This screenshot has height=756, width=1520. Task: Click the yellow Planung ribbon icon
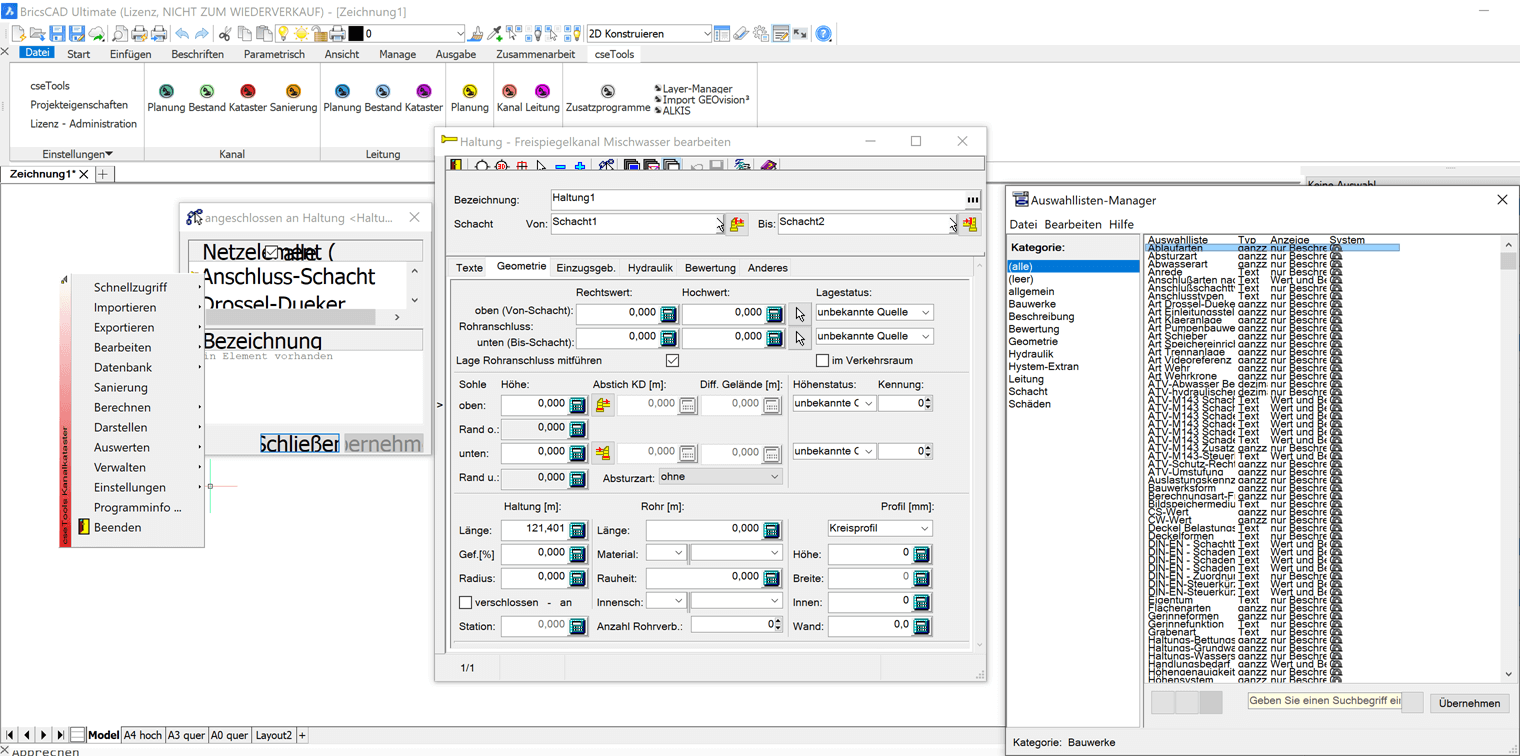click(469, 92)
